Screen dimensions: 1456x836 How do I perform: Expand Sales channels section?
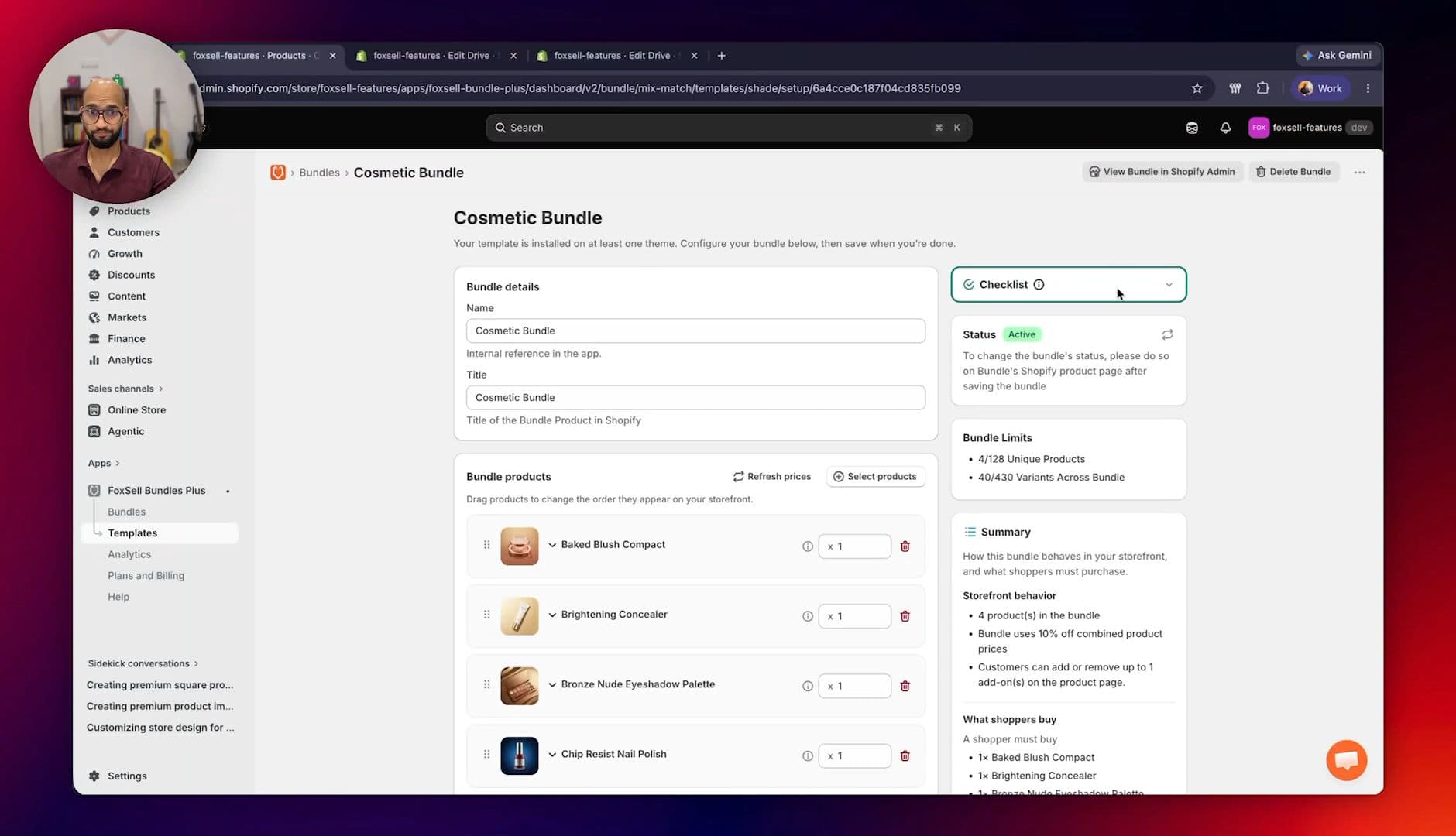(125, 389)
